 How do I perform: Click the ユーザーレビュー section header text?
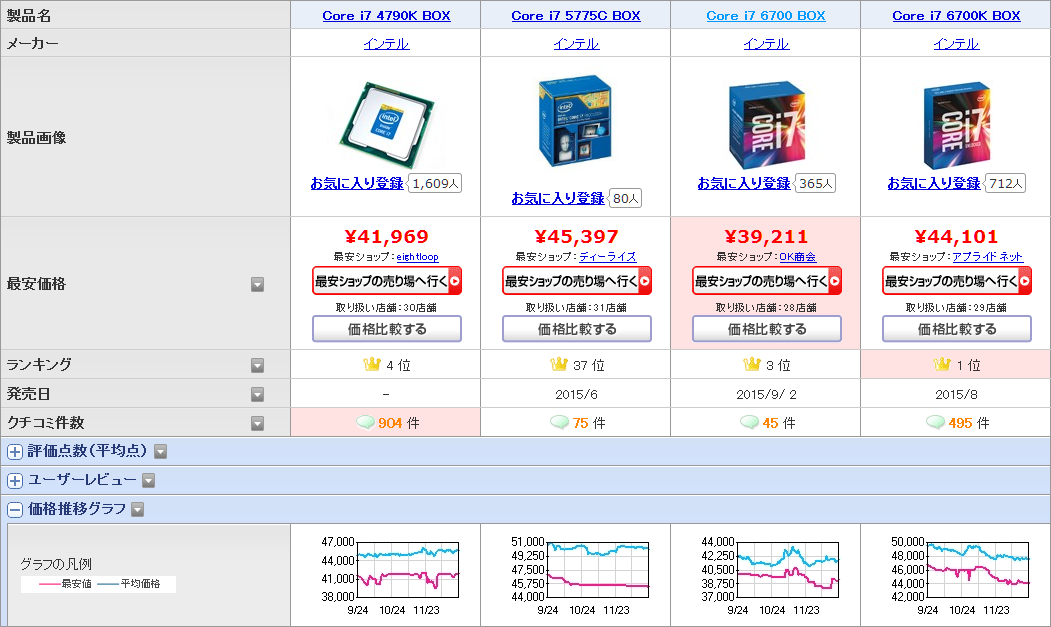(82, 480)
